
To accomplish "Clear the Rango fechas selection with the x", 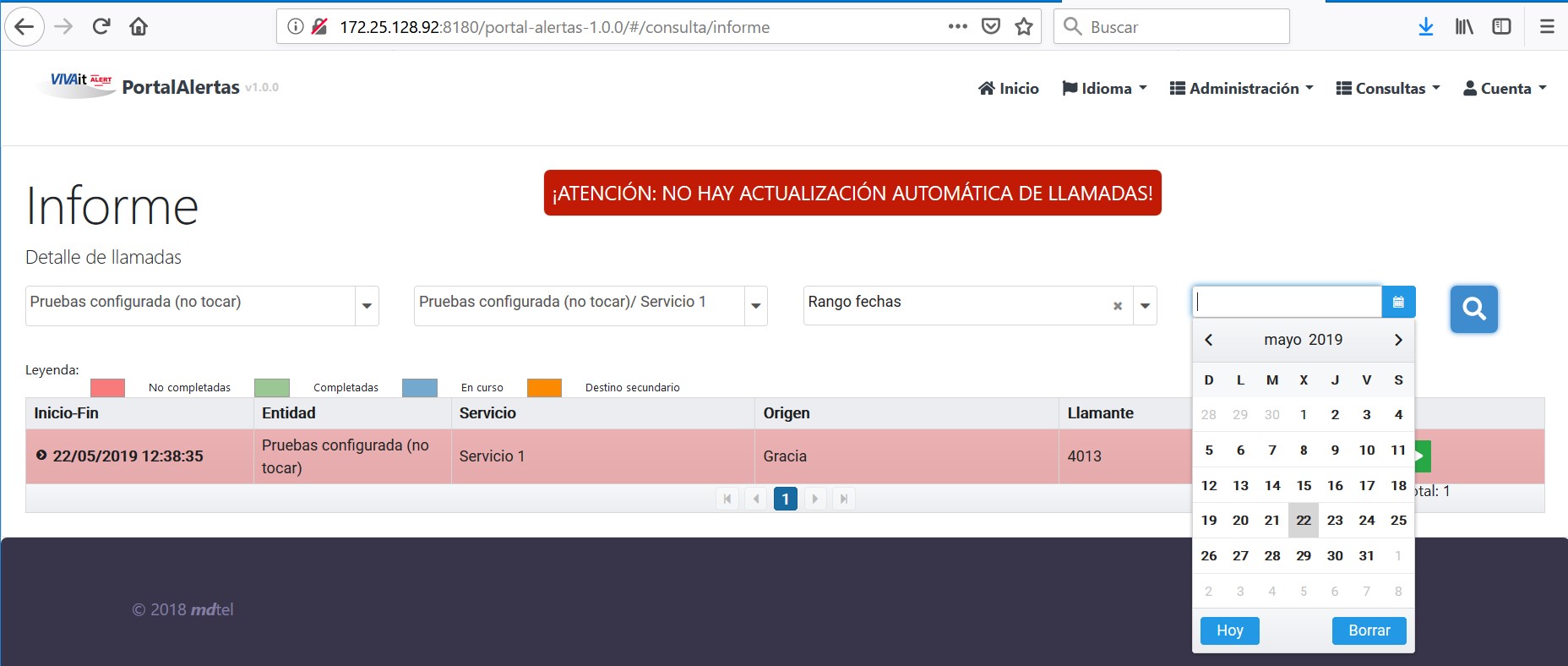I will pyautogui.click(x=1118, y=306).
